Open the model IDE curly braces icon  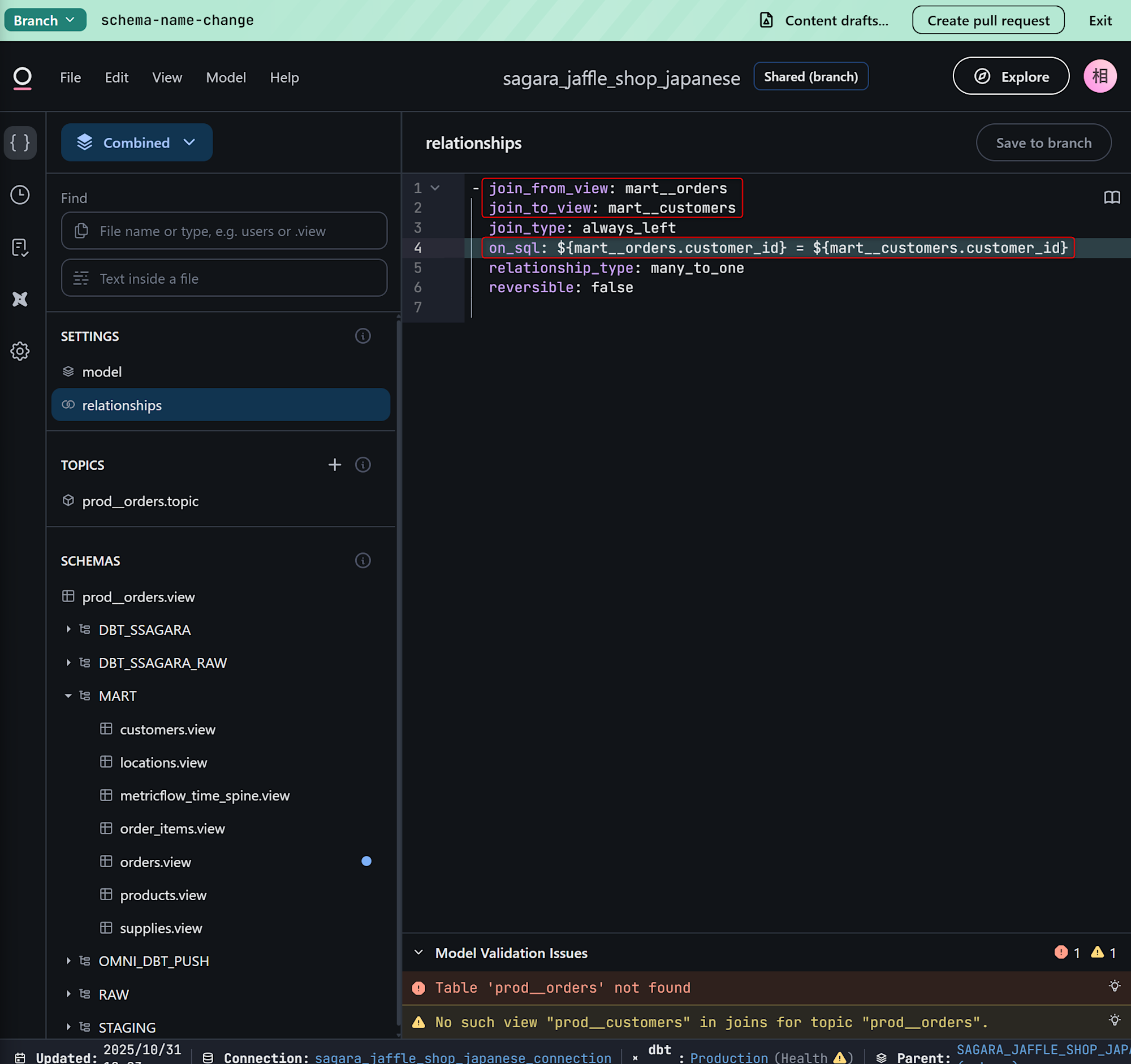pyautogui.click(x=20, y=142)
